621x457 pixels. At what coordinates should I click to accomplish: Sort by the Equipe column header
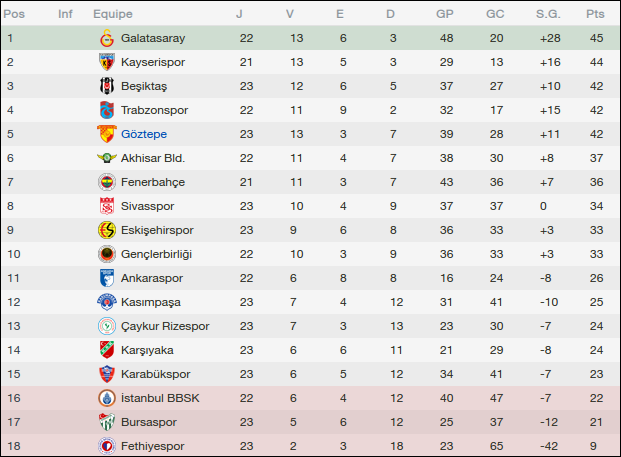[113, 14]
